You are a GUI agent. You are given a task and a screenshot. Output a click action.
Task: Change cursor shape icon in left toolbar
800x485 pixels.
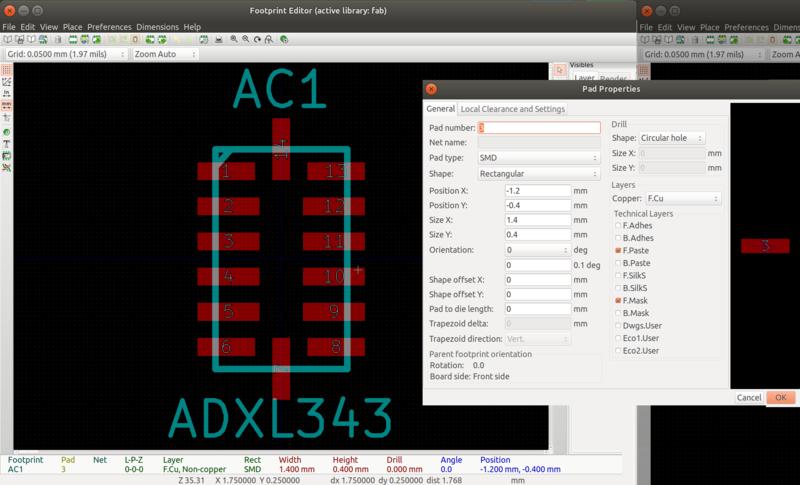click(x=6, y=117)
